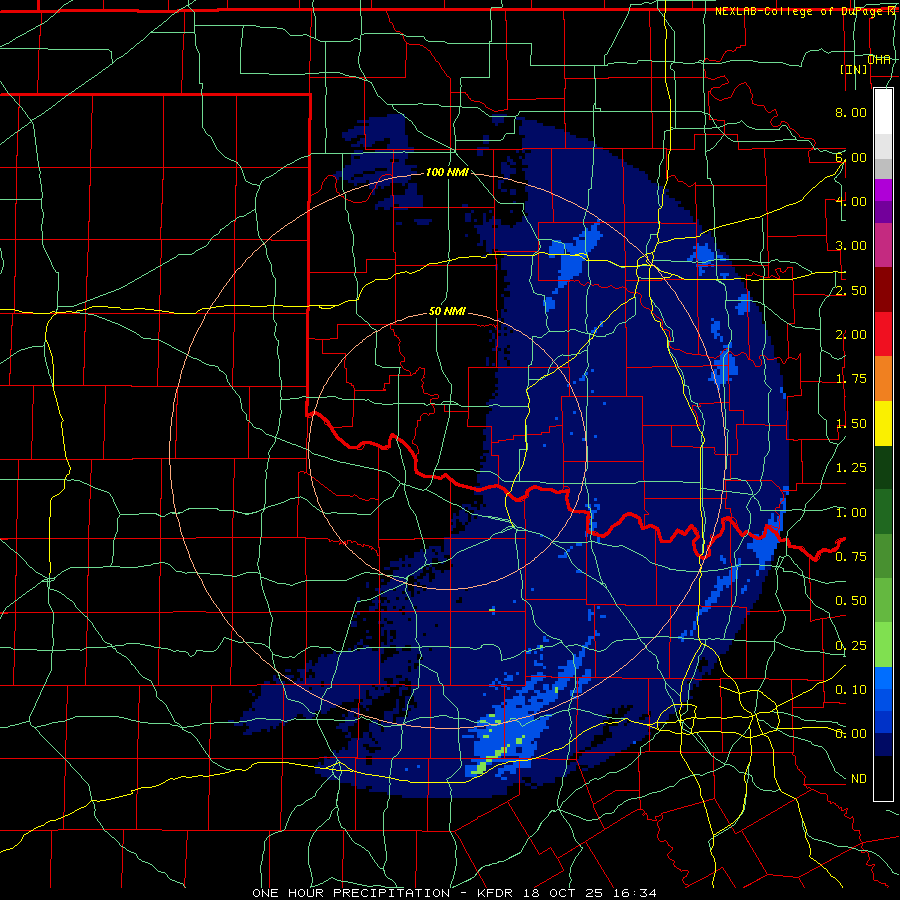
Task: Click the 50 NMI range ring label
Action: click(447, 312)
